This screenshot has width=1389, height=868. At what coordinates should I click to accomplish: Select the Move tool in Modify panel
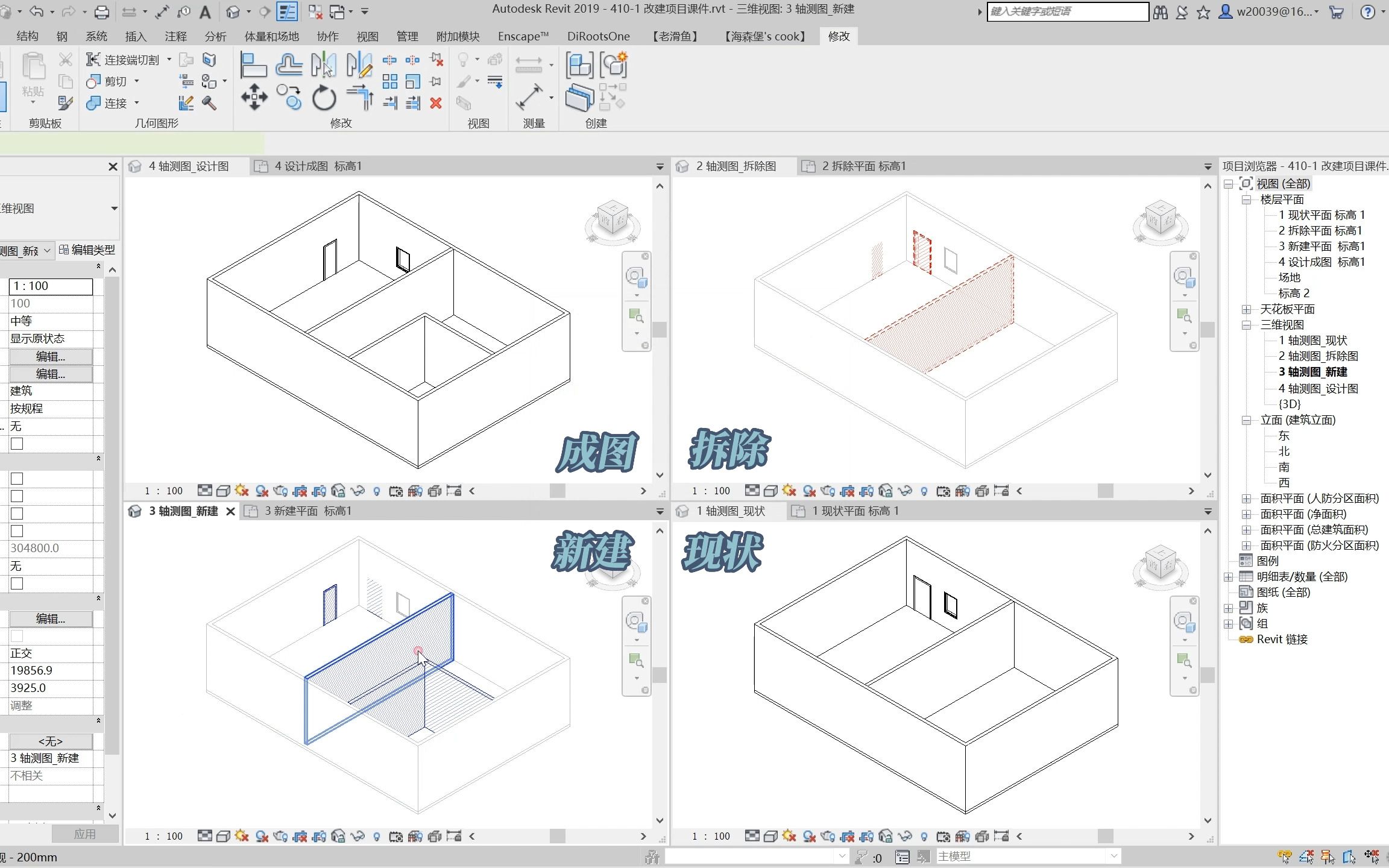(254, 96)
